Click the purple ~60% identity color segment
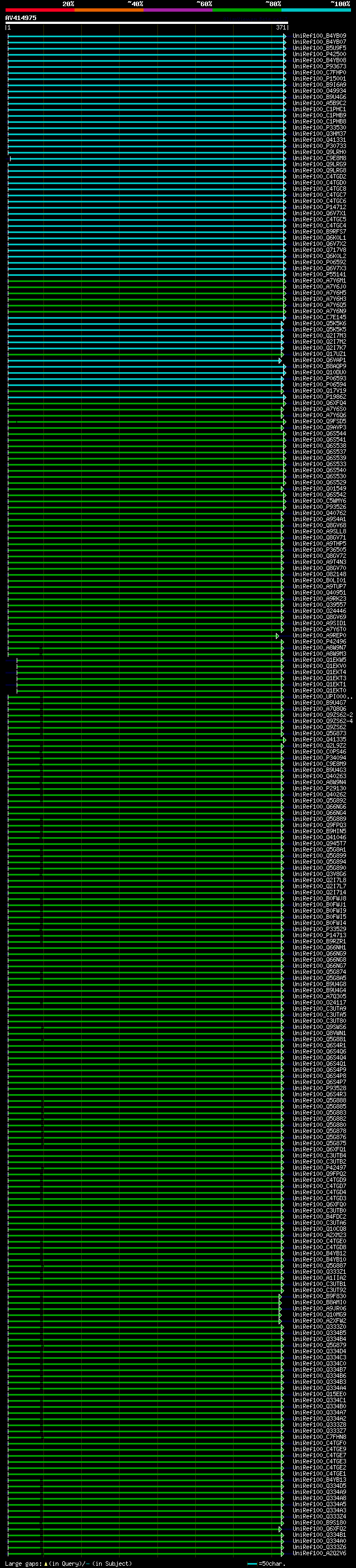The width and height of the screenshot is (356, 1568). (x=179, y=10)
